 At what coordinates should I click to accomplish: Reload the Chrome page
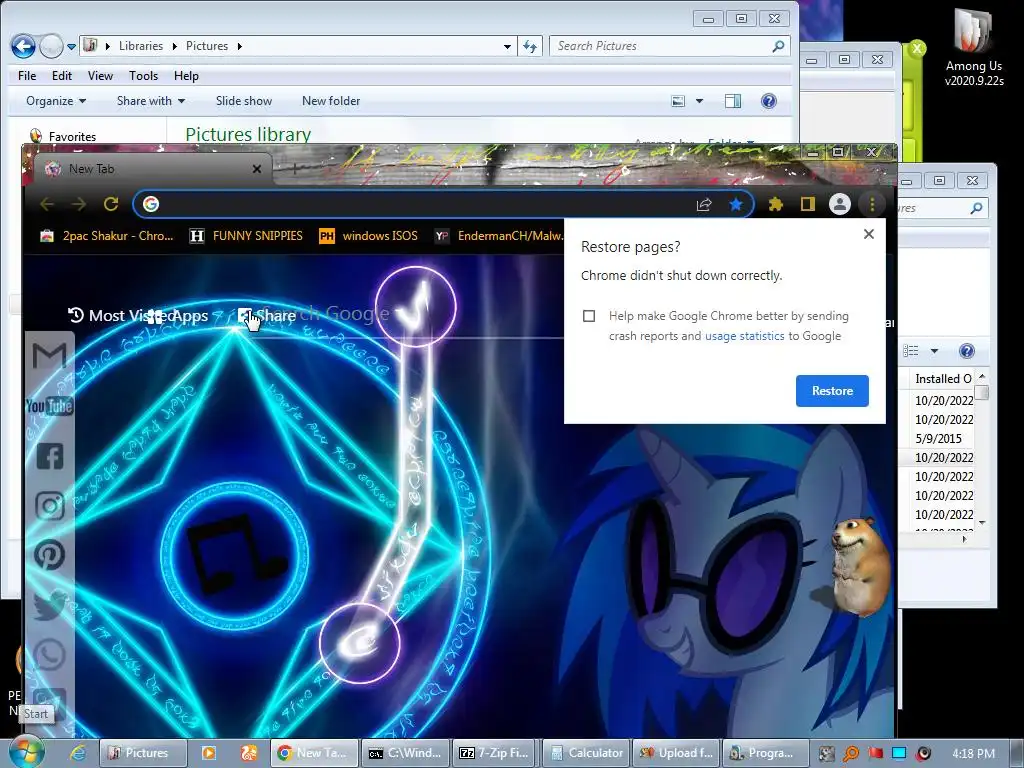111,204
